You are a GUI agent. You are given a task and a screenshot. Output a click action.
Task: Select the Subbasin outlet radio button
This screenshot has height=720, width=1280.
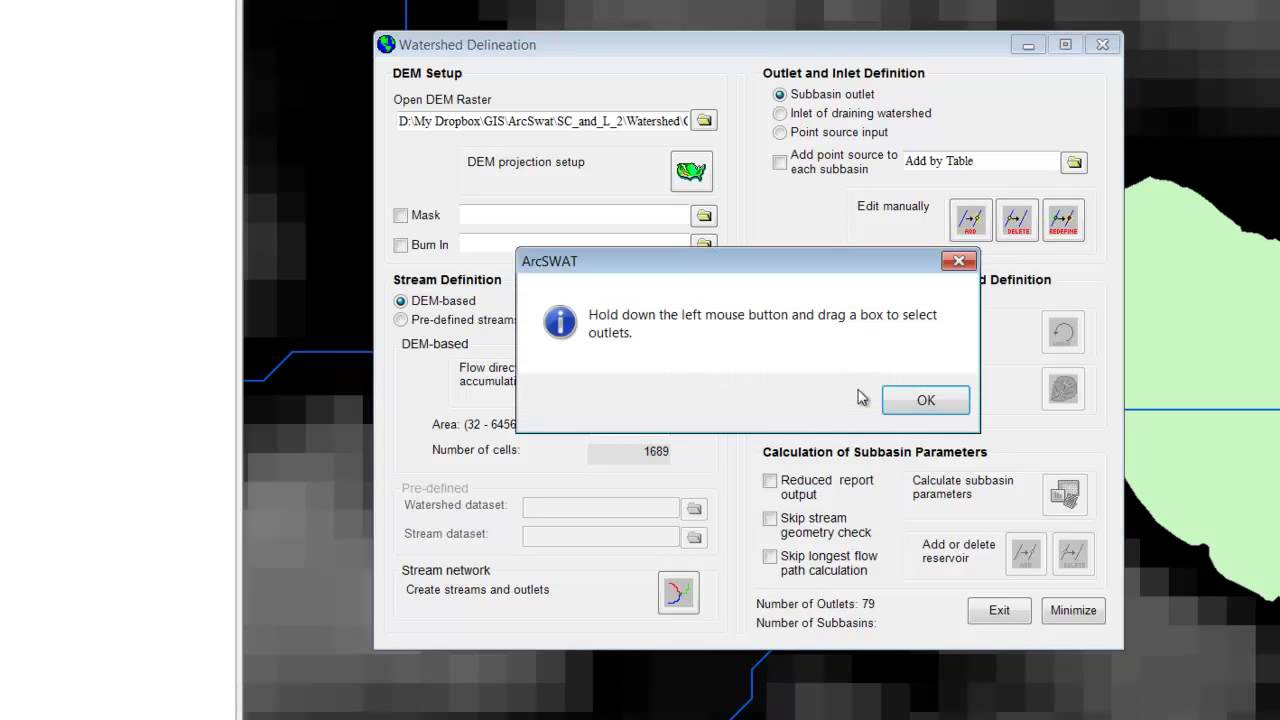pyautogui.click(x=780, y=95)
